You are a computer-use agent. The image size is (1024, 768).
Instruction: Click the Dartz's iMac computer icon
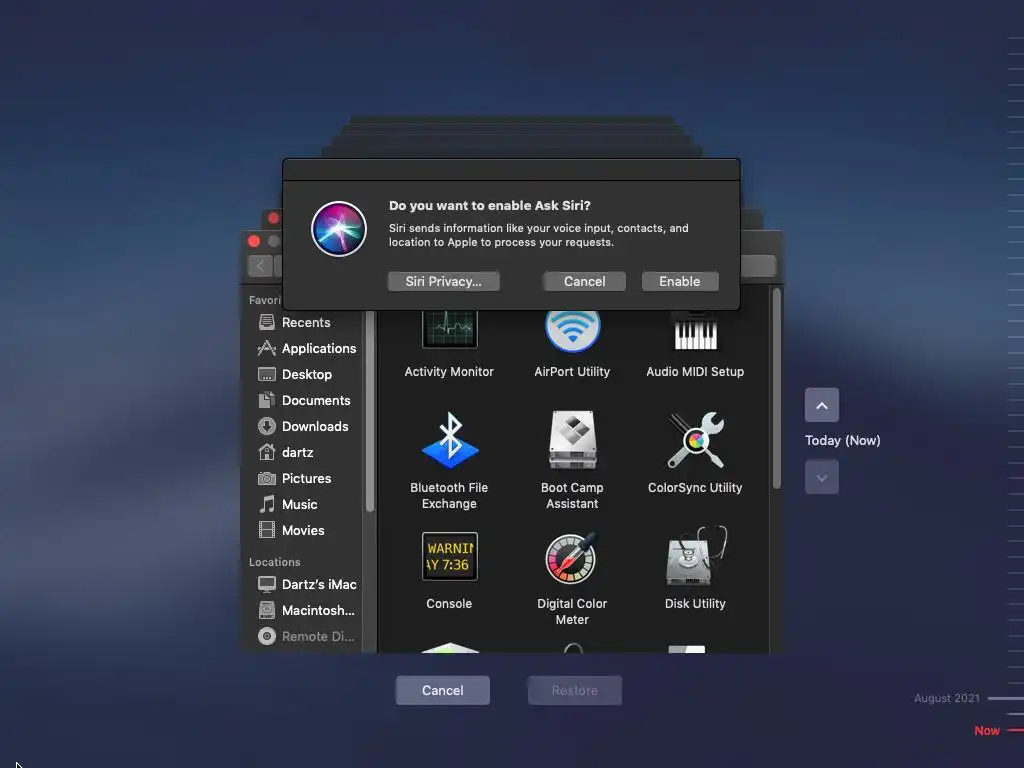point(266,584)
